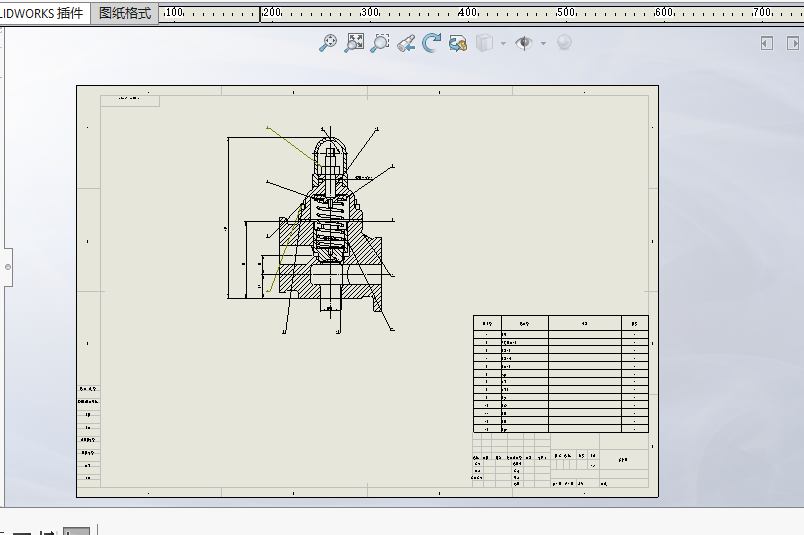Click the grayed-out sphere appearance icon
Image resolution: width=804 pixels, height=535 pixels.
coord(564,43)
